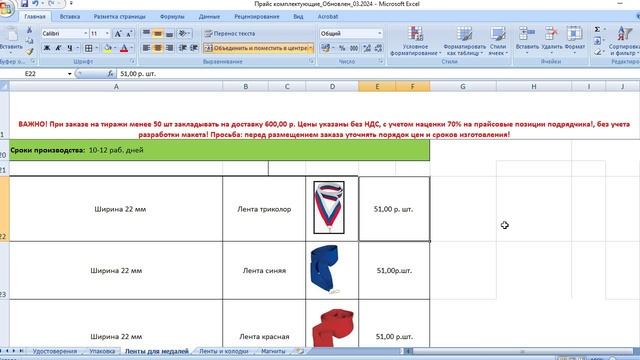The image size is (640, 360).
Task: Open the Acrobat ribbon tab
Action: point(328,17)
